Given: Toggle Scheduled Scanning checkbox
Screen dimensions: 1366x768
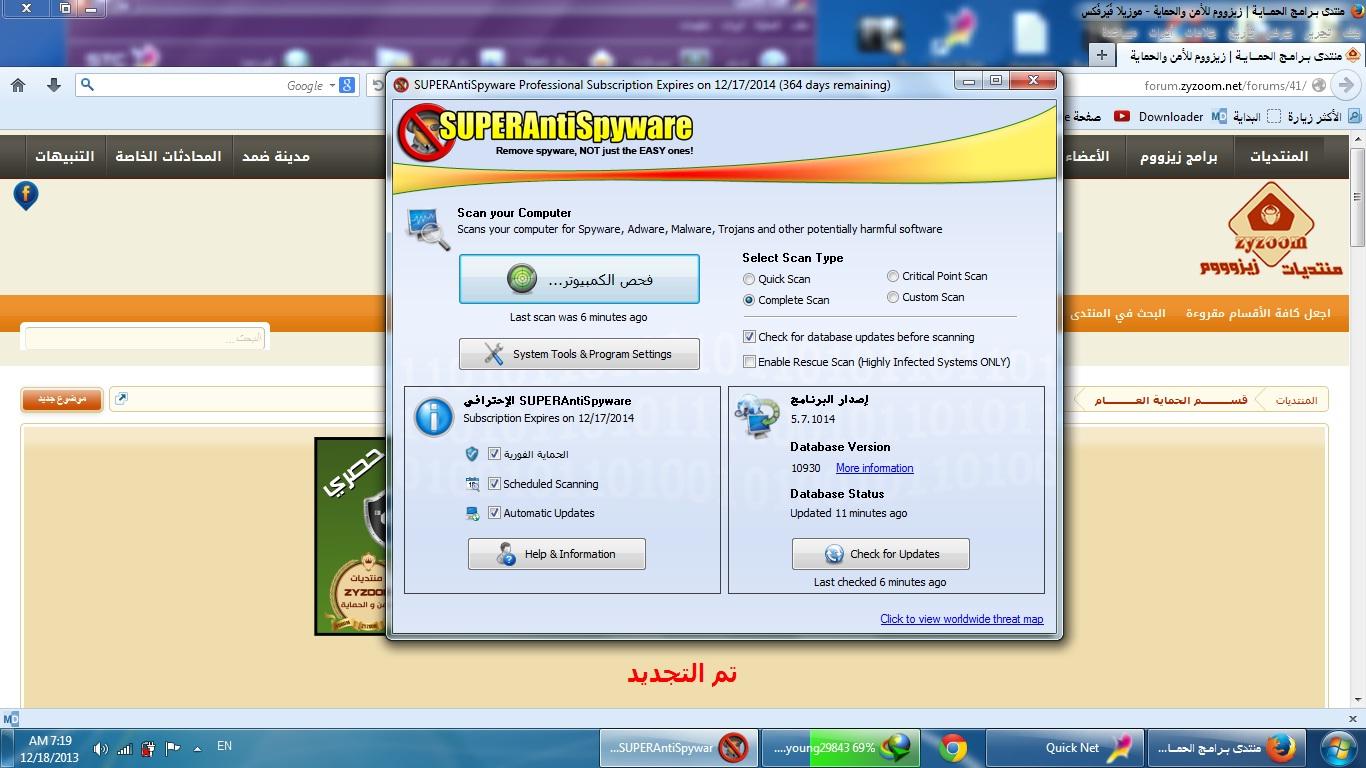Looking at the screenshot, I should 494,484.
